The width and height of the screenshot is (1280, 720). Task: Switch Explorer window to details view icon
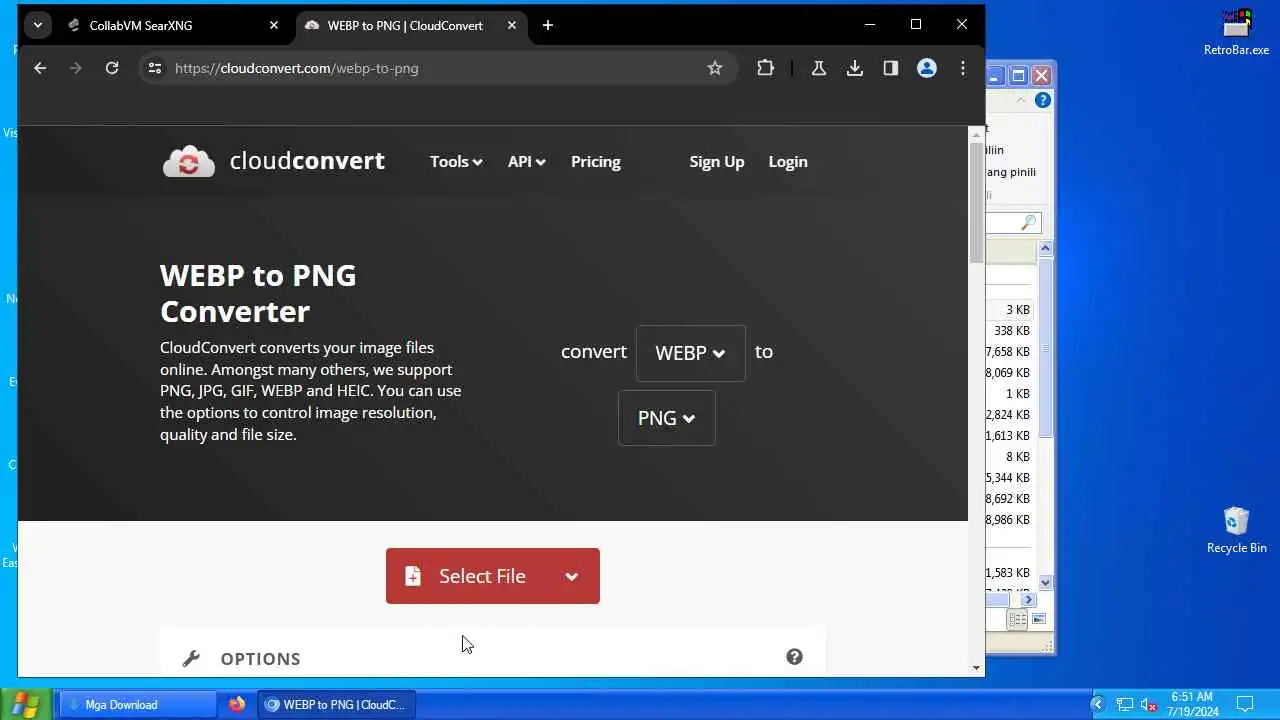(1017, 620)
